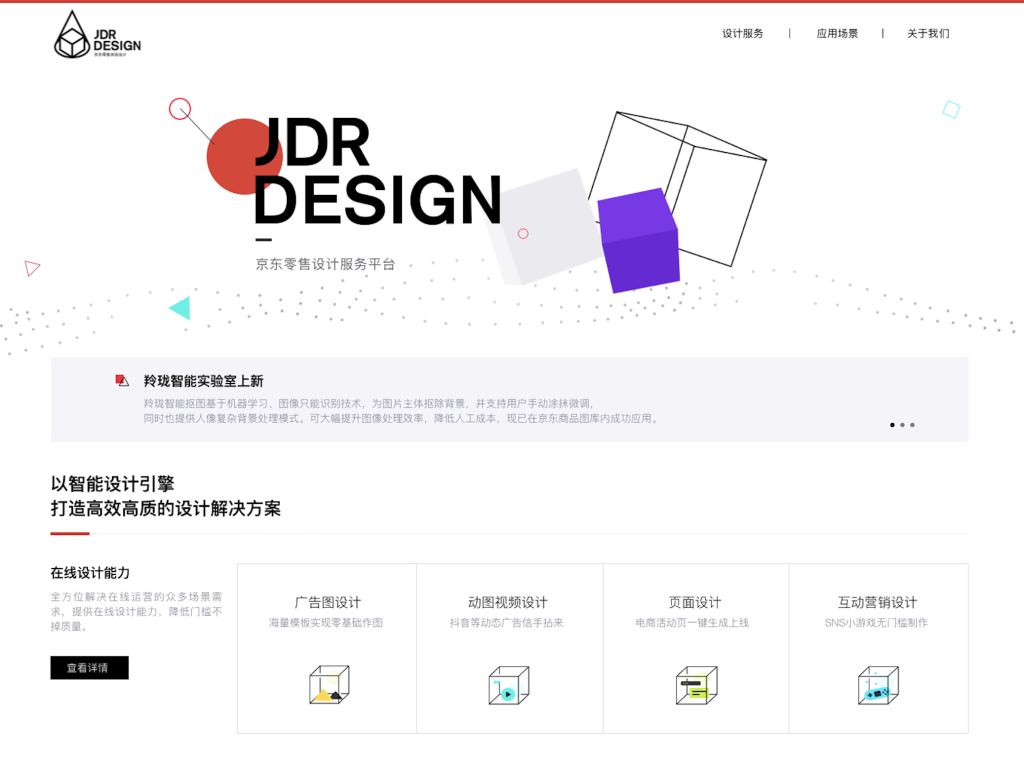The width and height of the screenshot is (1024, 765).
Task: Click the 查看详情 button
Action: [x=89, y=668]
